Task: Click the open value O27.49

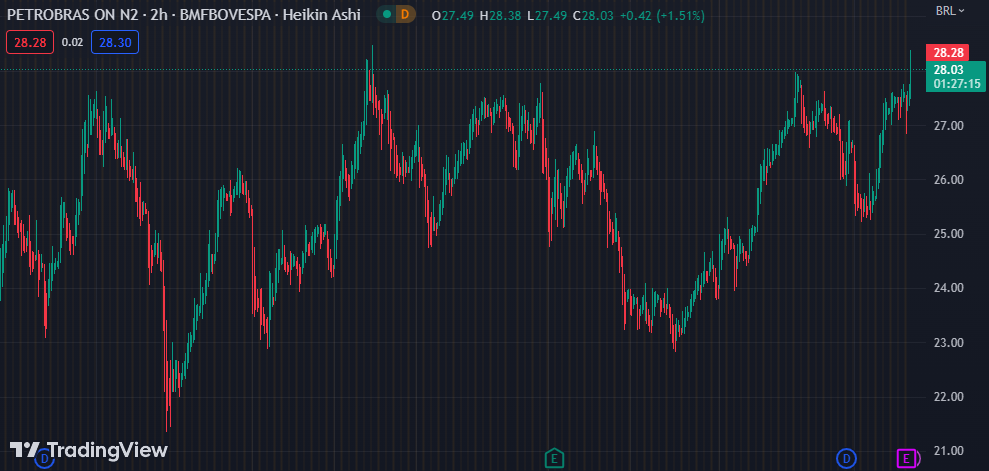Action: pos(452,16)
